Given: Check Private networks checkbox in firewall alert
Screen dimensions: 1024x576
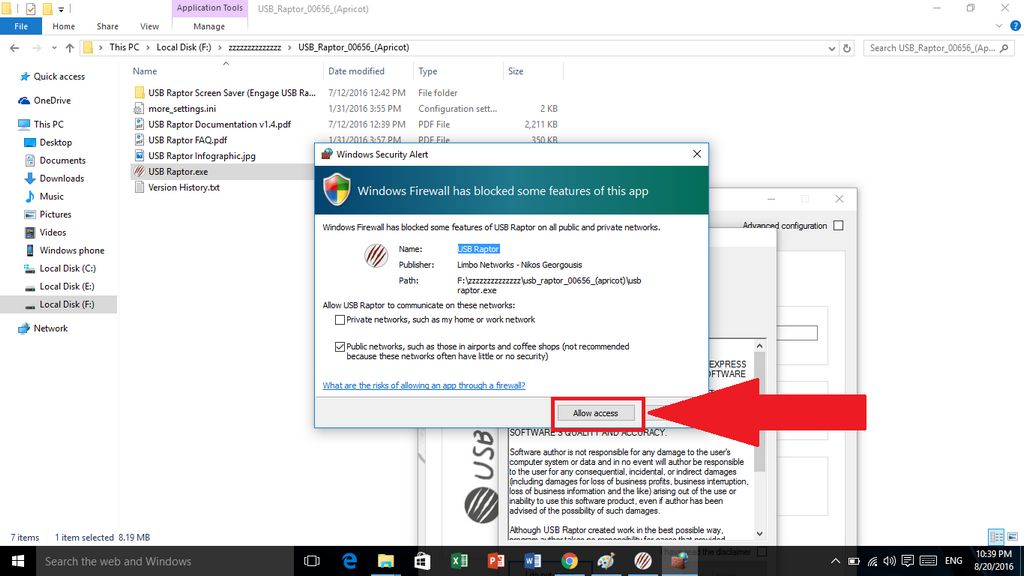Looking at the screenshot, I should pyautogui.click(x=340, y=320).
